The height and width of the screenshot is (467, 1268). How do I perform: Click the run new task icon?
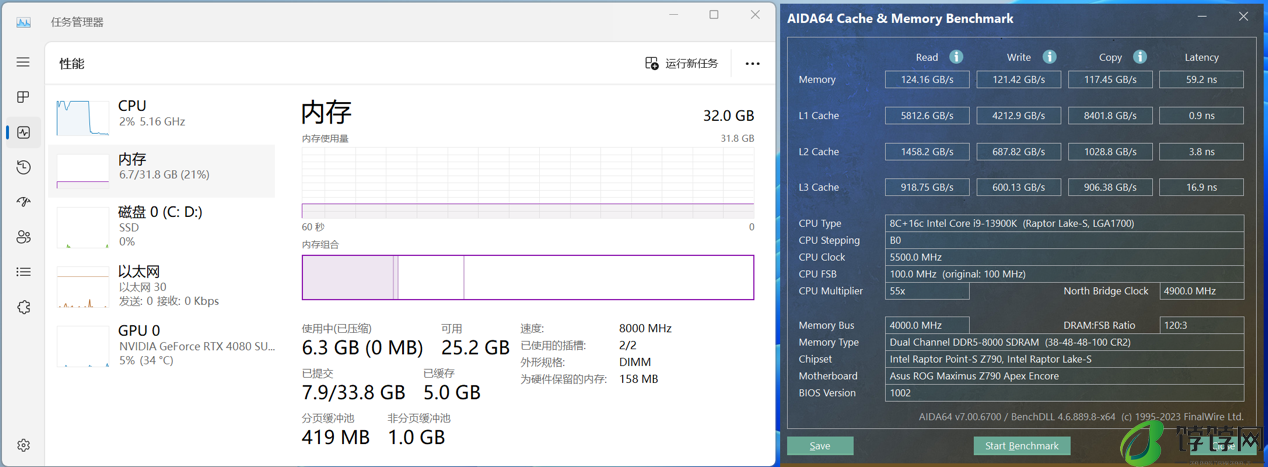click(652, 63)
